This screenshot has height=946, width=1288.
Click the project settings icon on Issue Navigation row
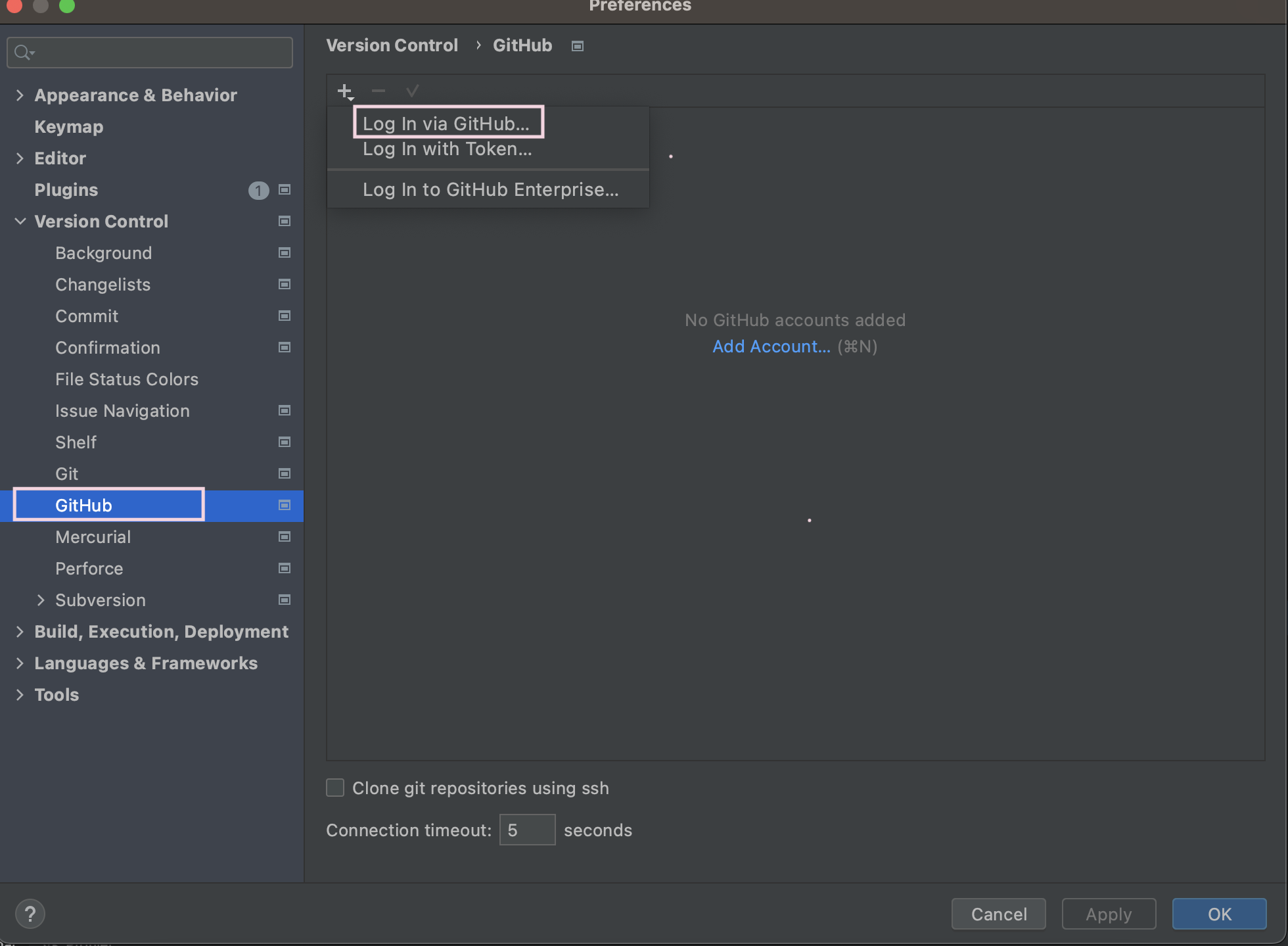click(x=285, y=410)
